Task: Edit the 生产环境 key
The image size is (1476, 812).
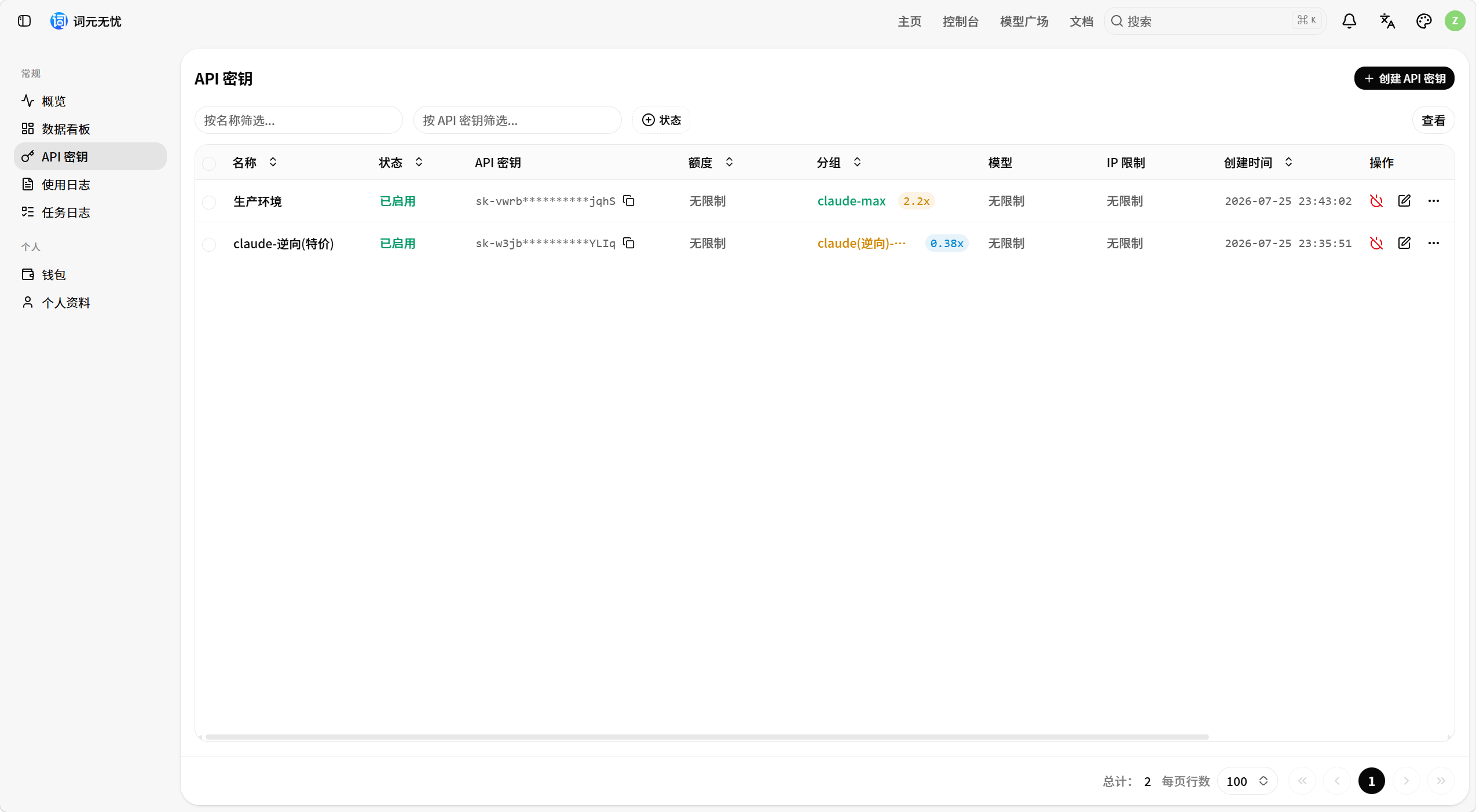Action: point(1404,201)
